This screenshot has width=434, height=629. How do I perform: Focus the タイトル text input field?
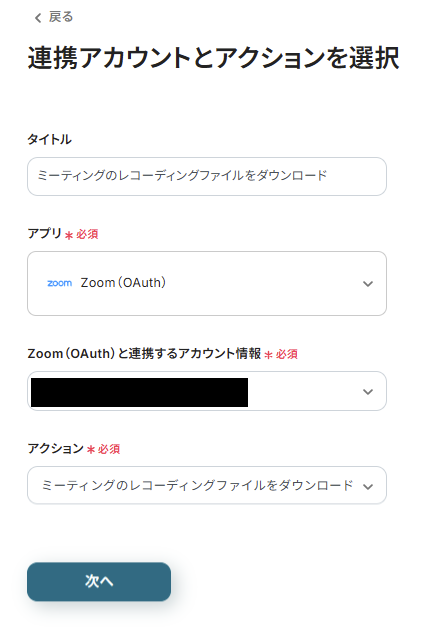point(207,177)
